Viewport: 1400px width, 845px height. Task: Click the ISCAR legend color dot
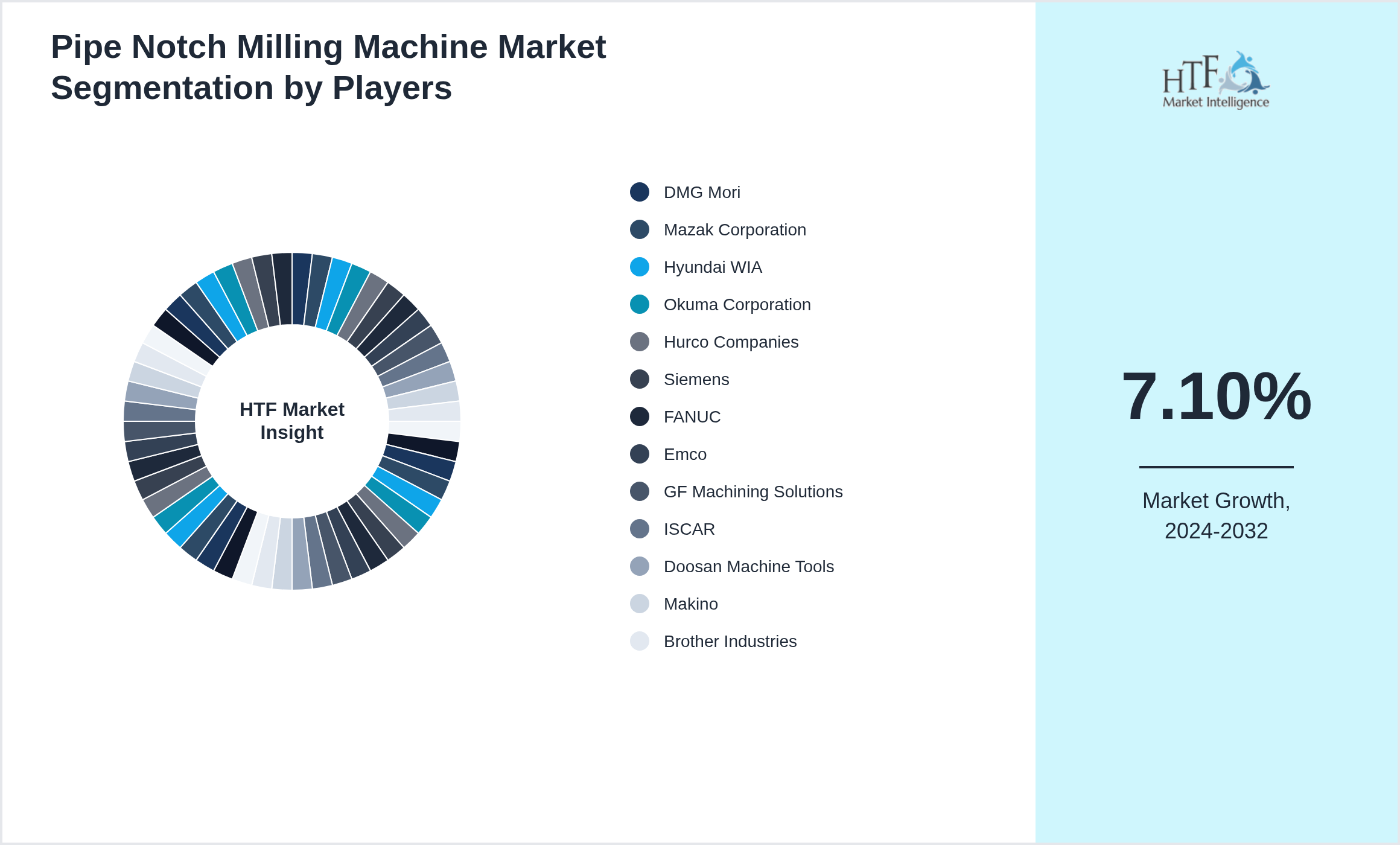tap(640, 529)
